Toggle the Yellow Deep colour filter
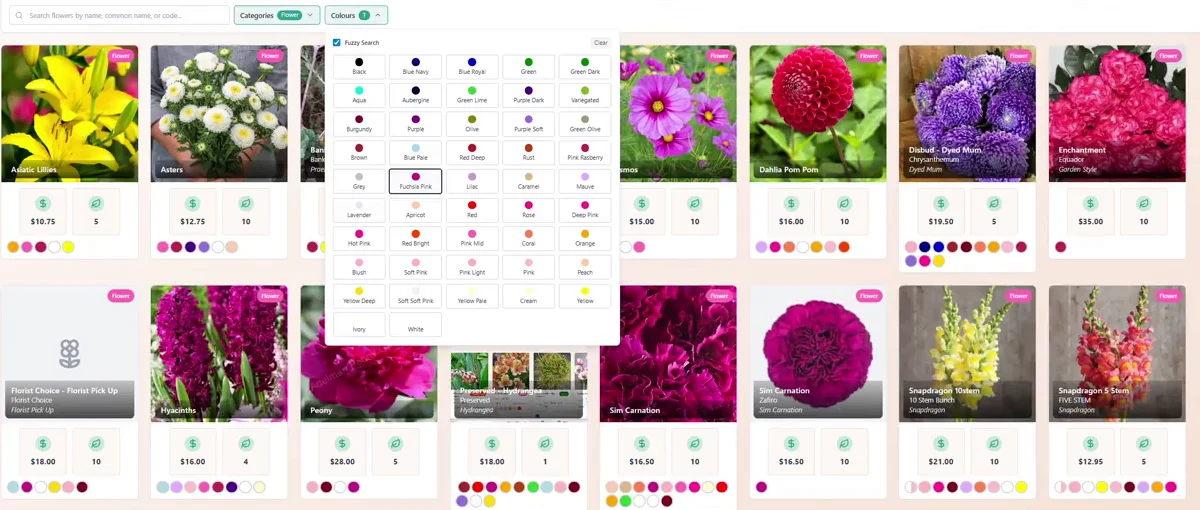Image resolution: width=1200 pixels, height=510 pixels. 359,296
